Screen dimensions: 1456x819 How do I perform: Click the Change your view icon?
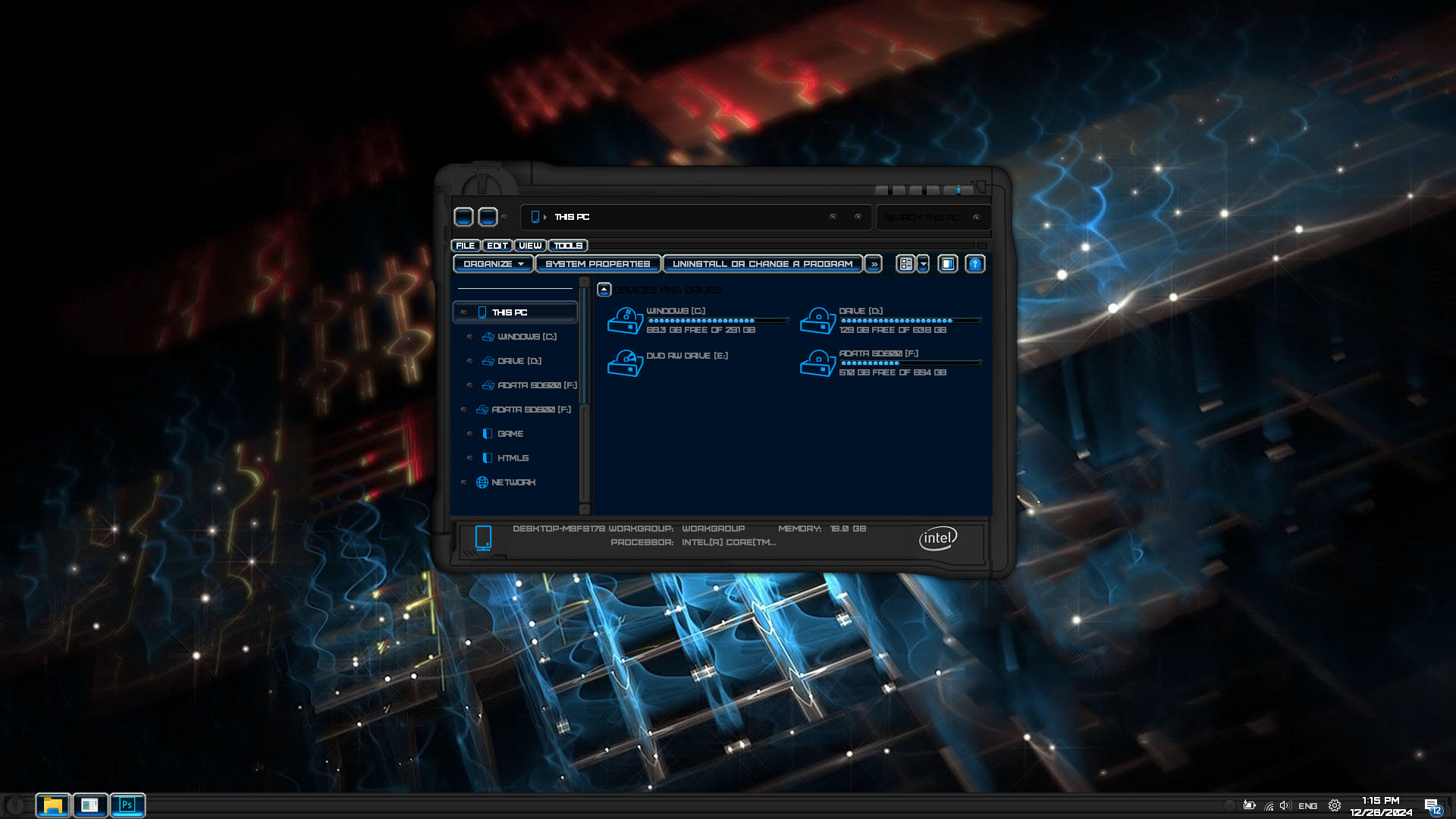[905, 264]
